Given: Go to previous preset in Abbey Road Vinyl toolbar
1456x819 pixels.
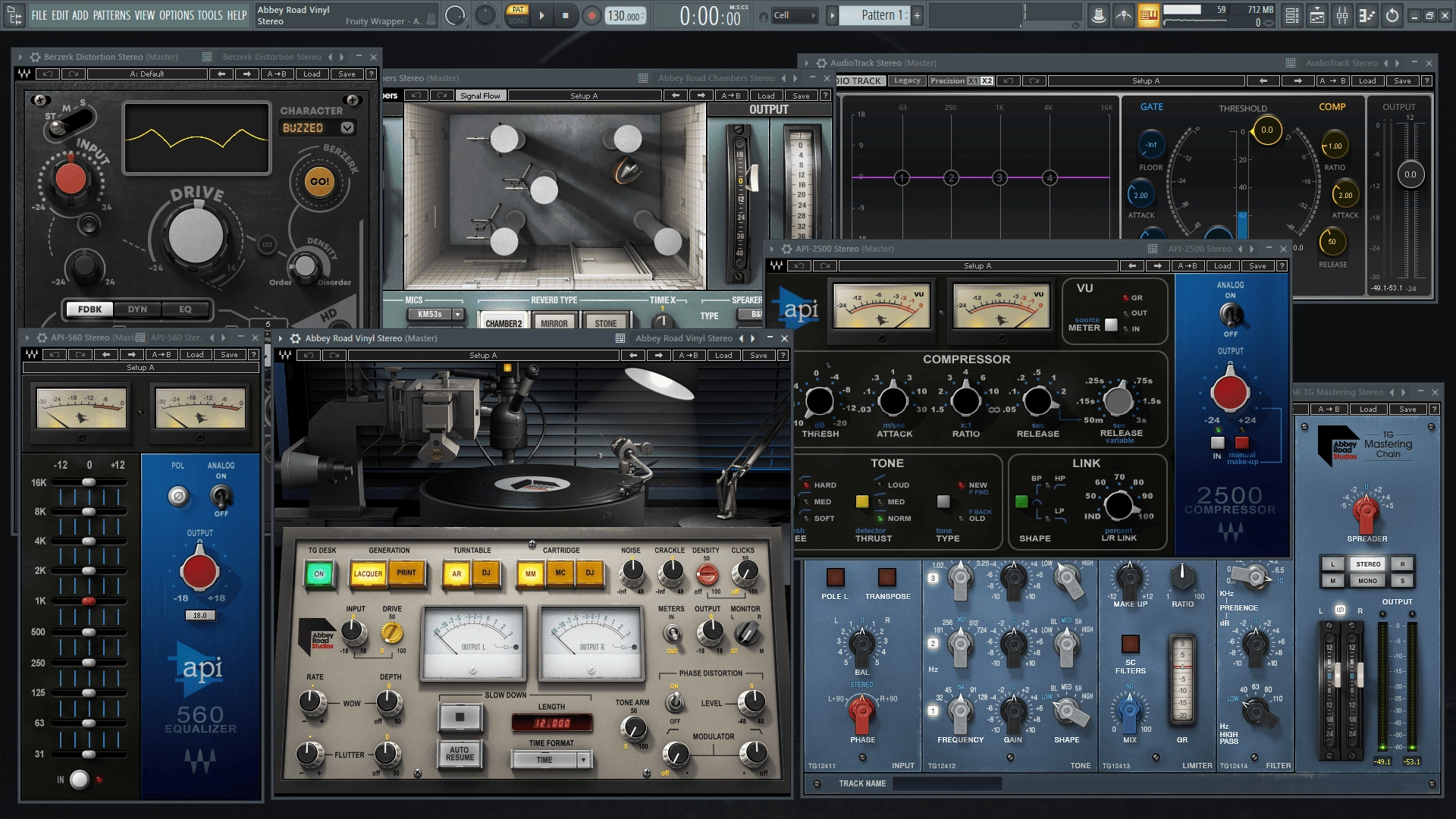Looking at the screenshot, I should tap(632, 355).
